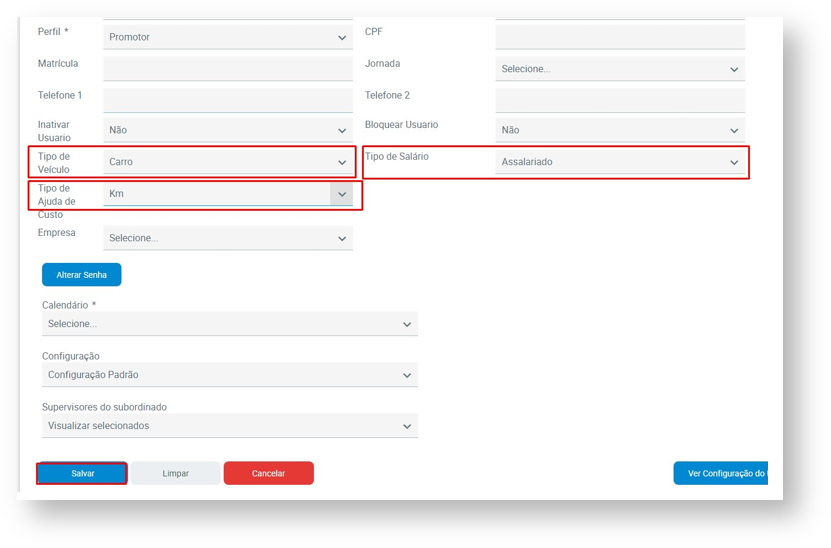Click the Supervisores do subordinado label

(x=104, y=407)
